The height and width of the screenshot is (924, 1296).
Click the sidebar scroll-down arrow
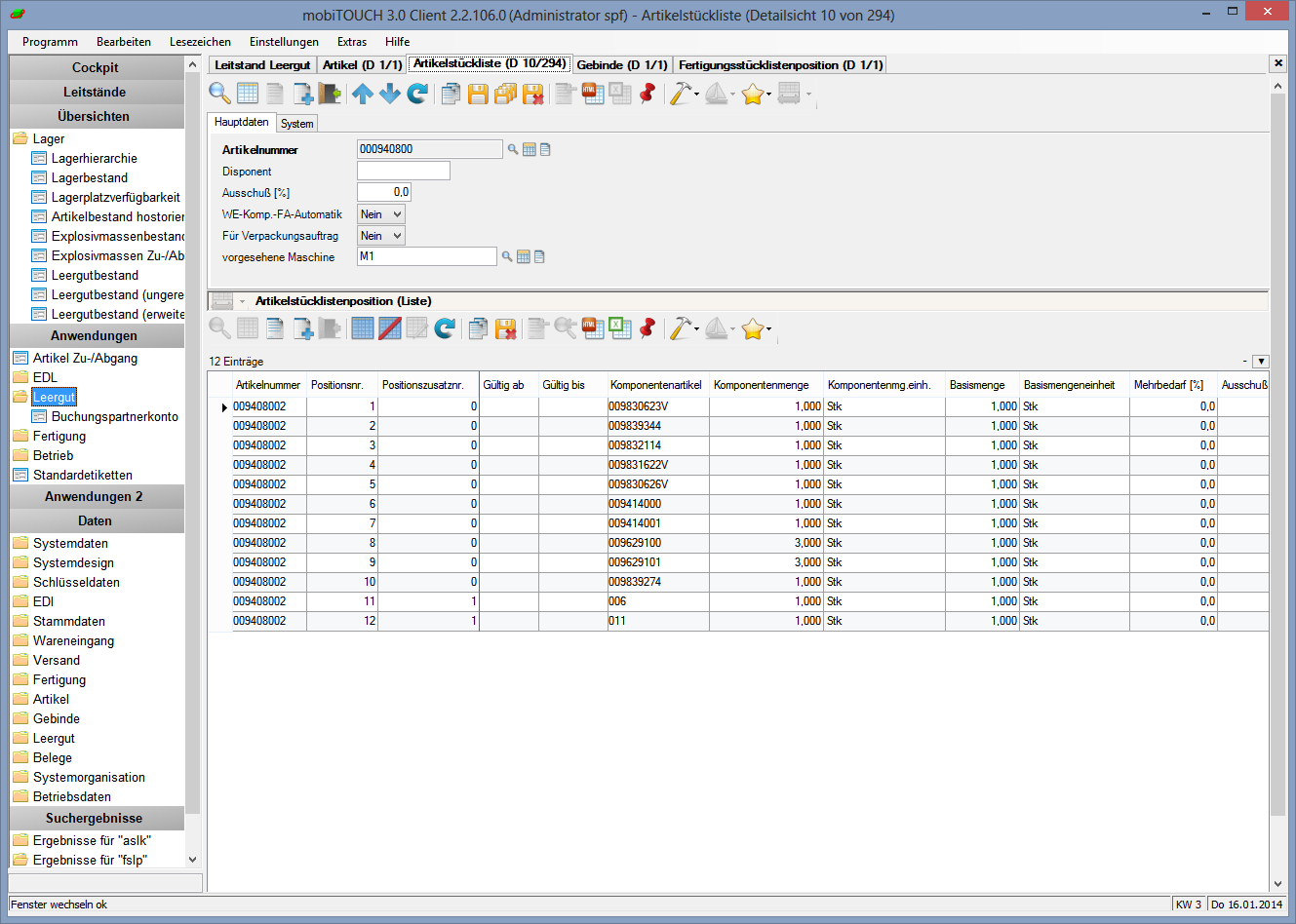pyautogui.click(x=192, y=860)
